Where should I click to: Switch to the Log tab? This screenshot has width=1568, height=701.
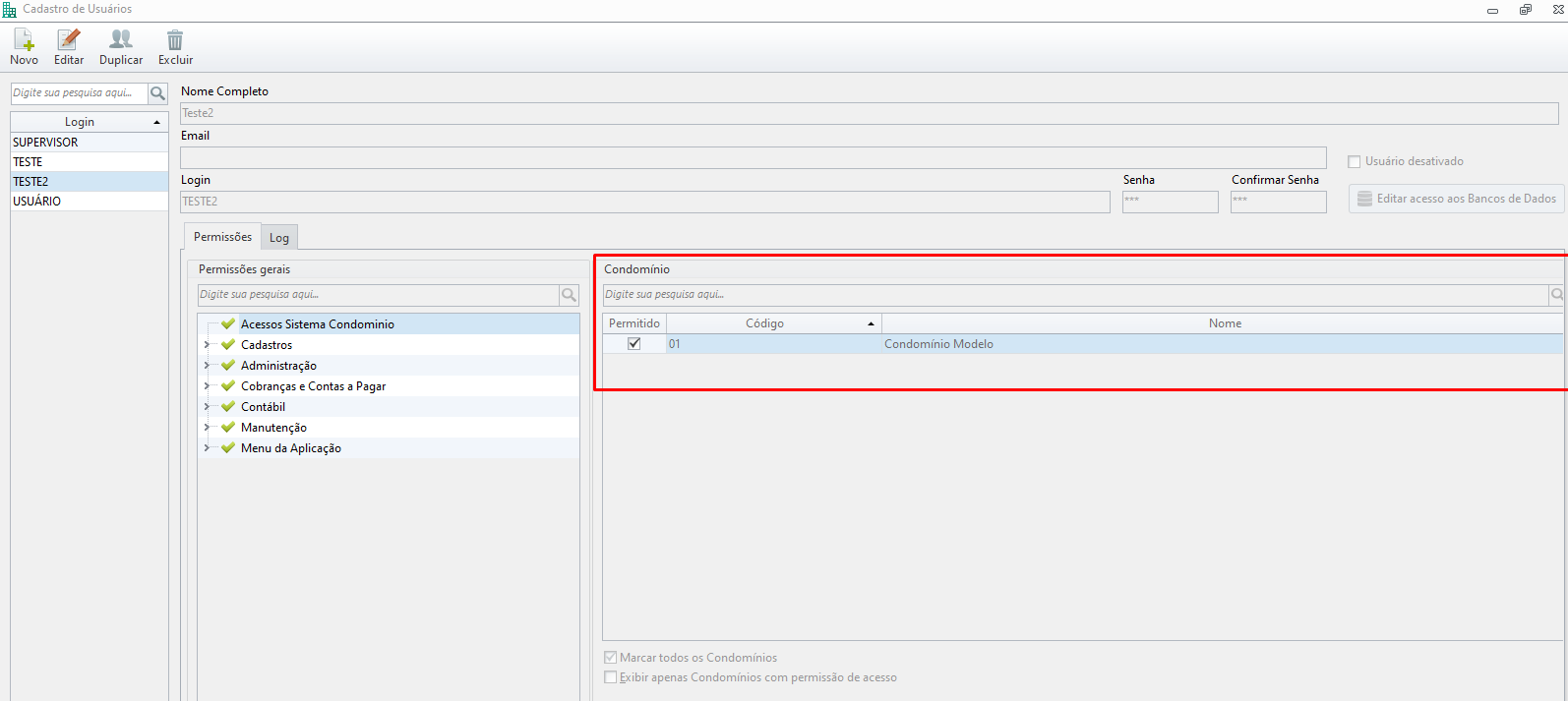click(x=279, y=238)
